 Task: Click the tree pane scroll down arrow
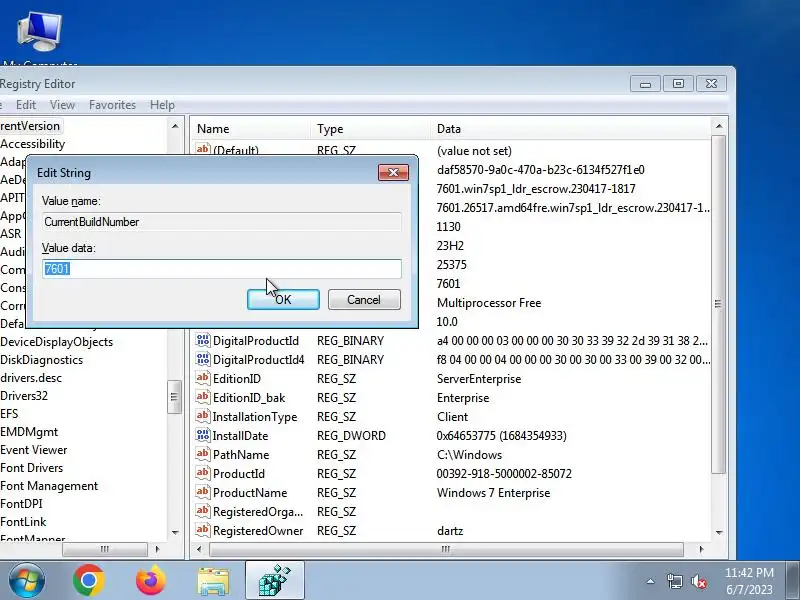point(175,532)
